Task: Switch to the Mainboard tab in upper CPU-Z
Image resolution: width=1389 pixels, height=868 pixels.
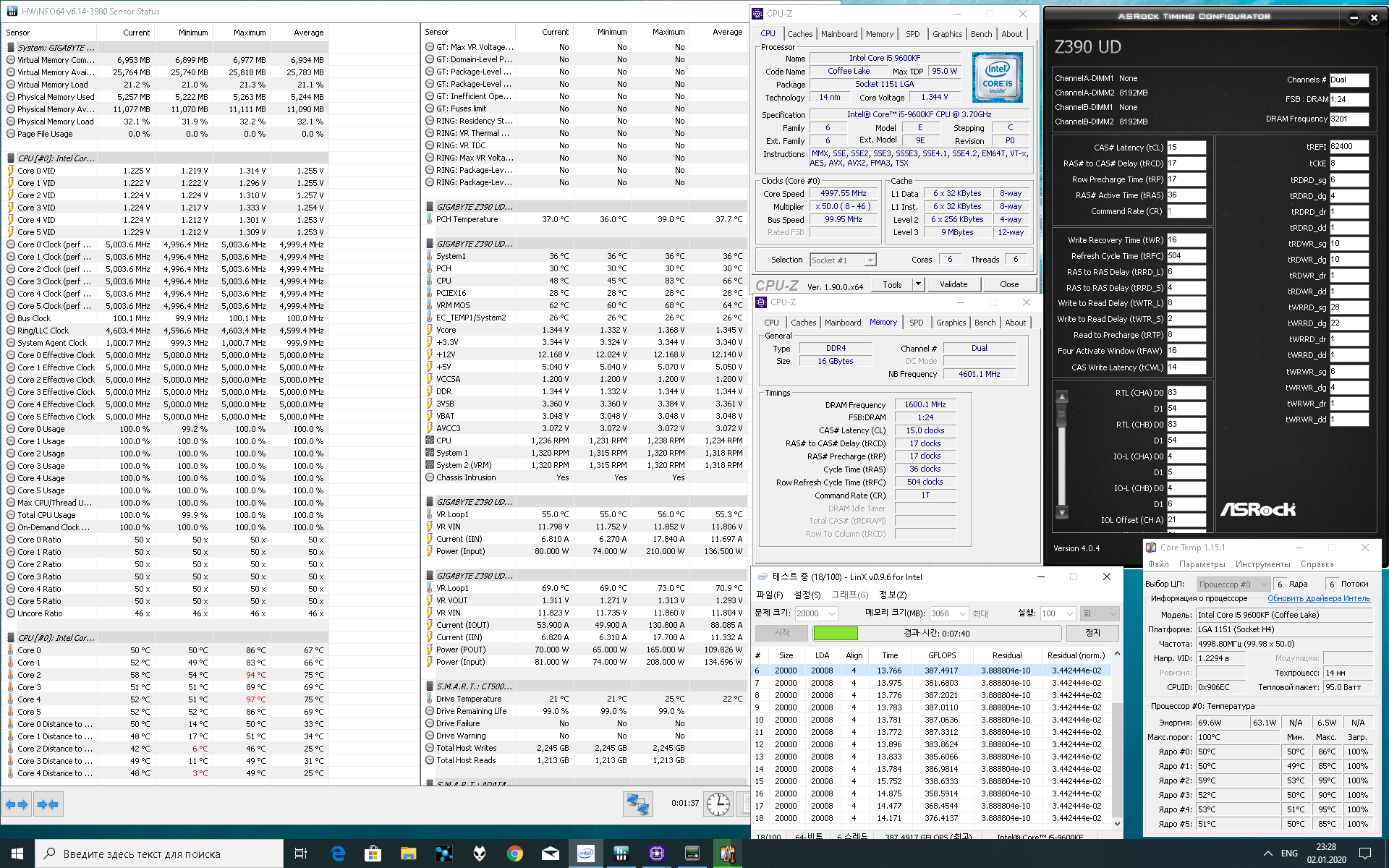Action: pyautogui.click(x=839, y=34)
